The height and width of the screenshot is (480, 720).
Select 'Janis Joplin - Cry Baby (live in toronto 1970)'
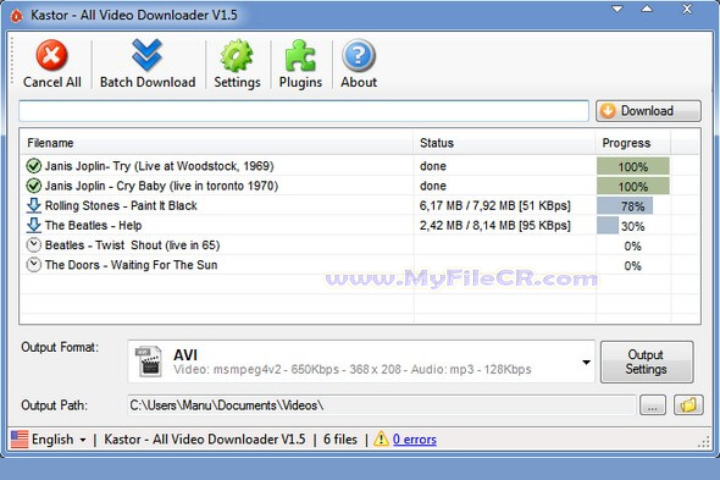[161, 186]
